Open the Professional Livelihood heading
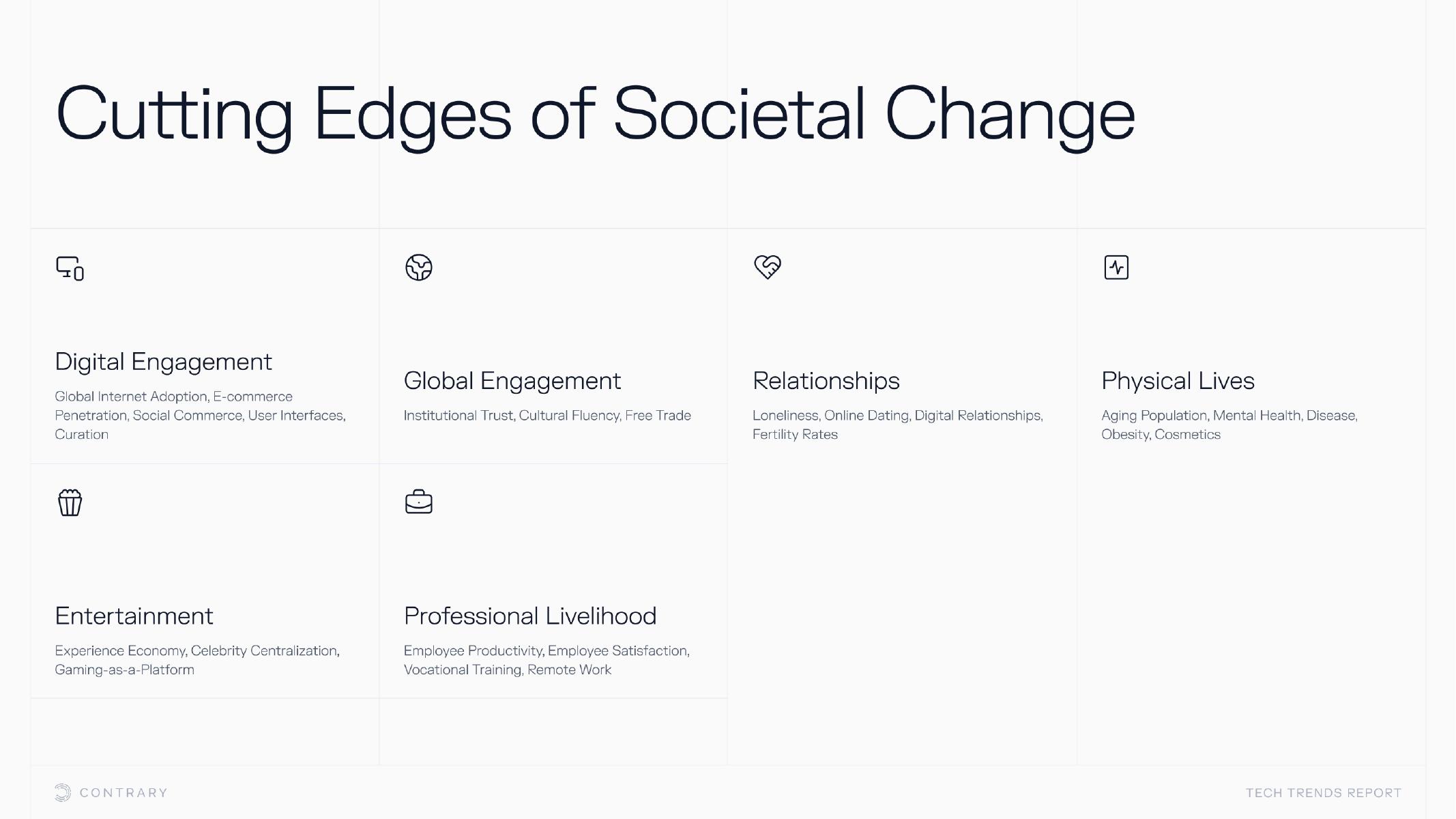 pos(529,616)
